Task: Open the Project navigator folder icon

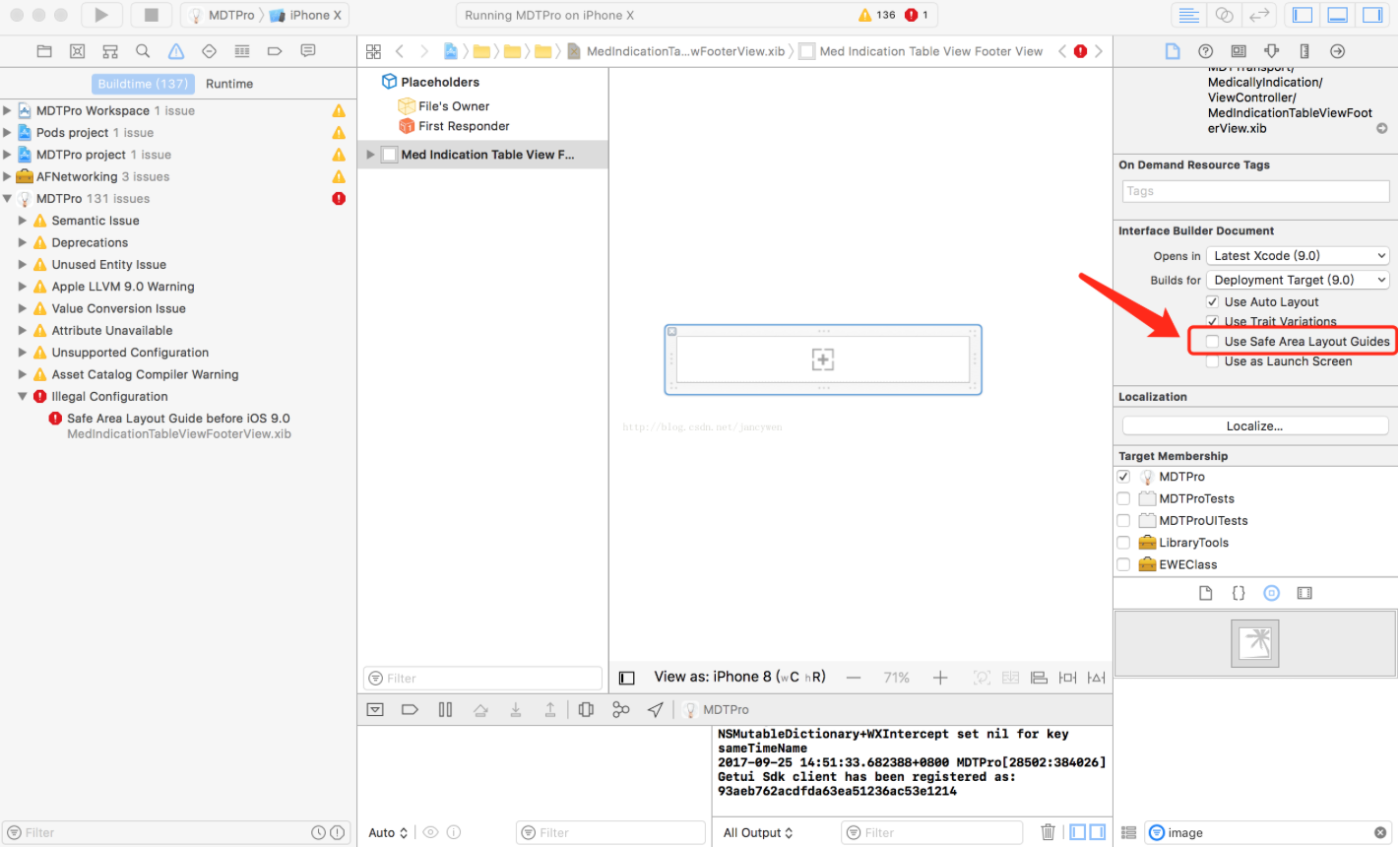Action: click(44, 51)
